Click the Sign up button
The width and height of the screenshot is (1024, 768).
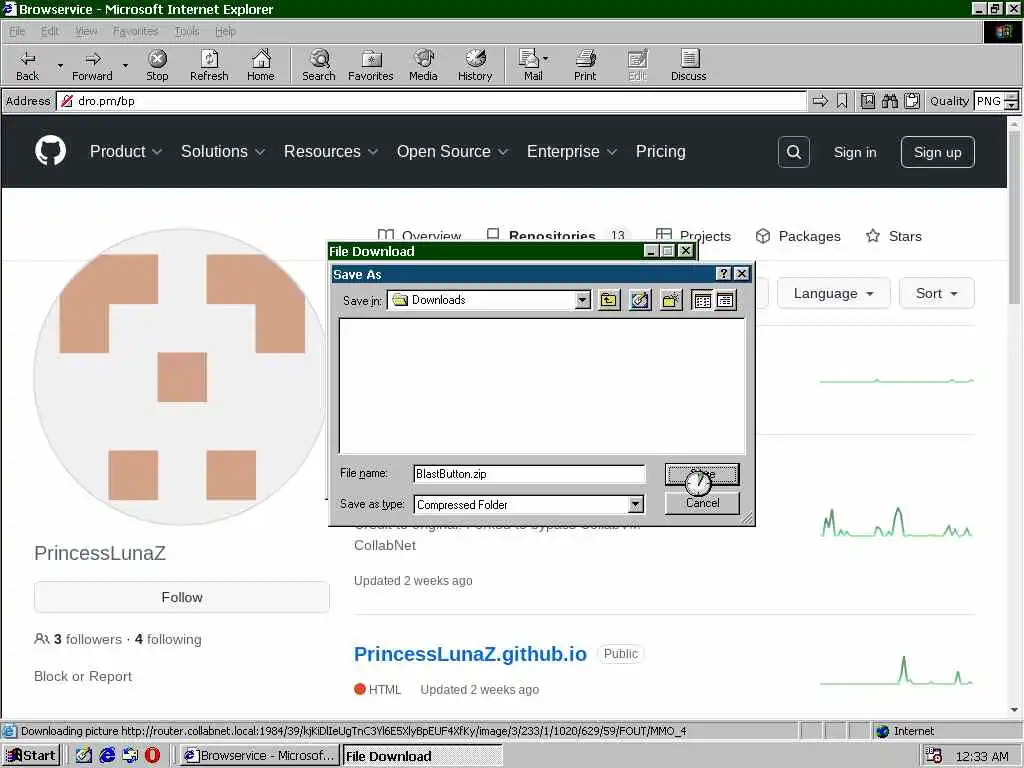point(937,152)
